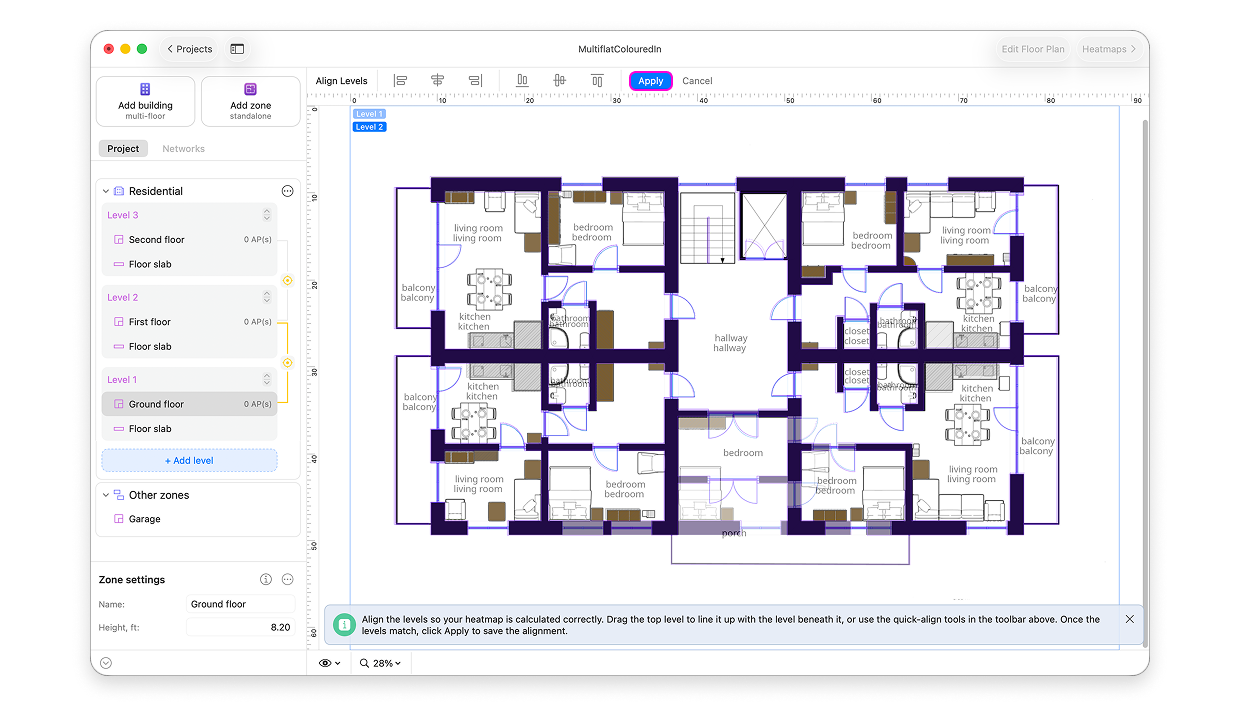The image size is (1240, 708).
Task: Align levels by vertical centers
Action: 559,81
